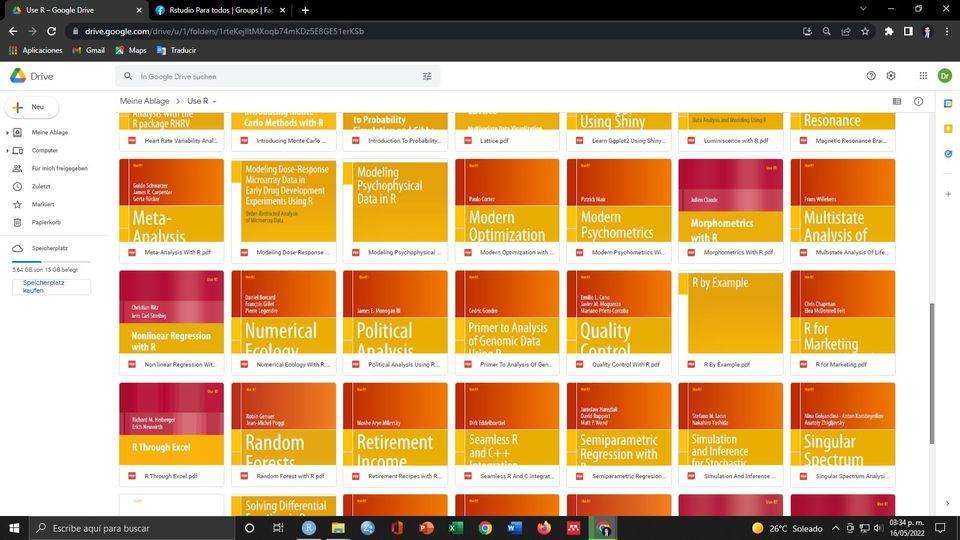The width and height of the screenshot is (960, 540).
Task: Focus the Windows taskbar search box
Action: click(132, 528)
